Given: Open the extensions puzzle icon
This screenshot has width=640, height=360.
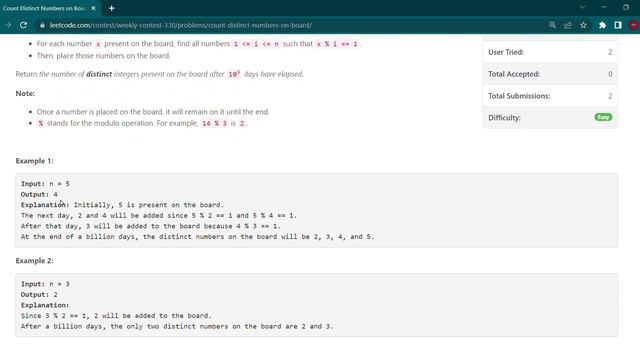Looking at the screenshot, I should pyautogui.click(x=602, y=25).
